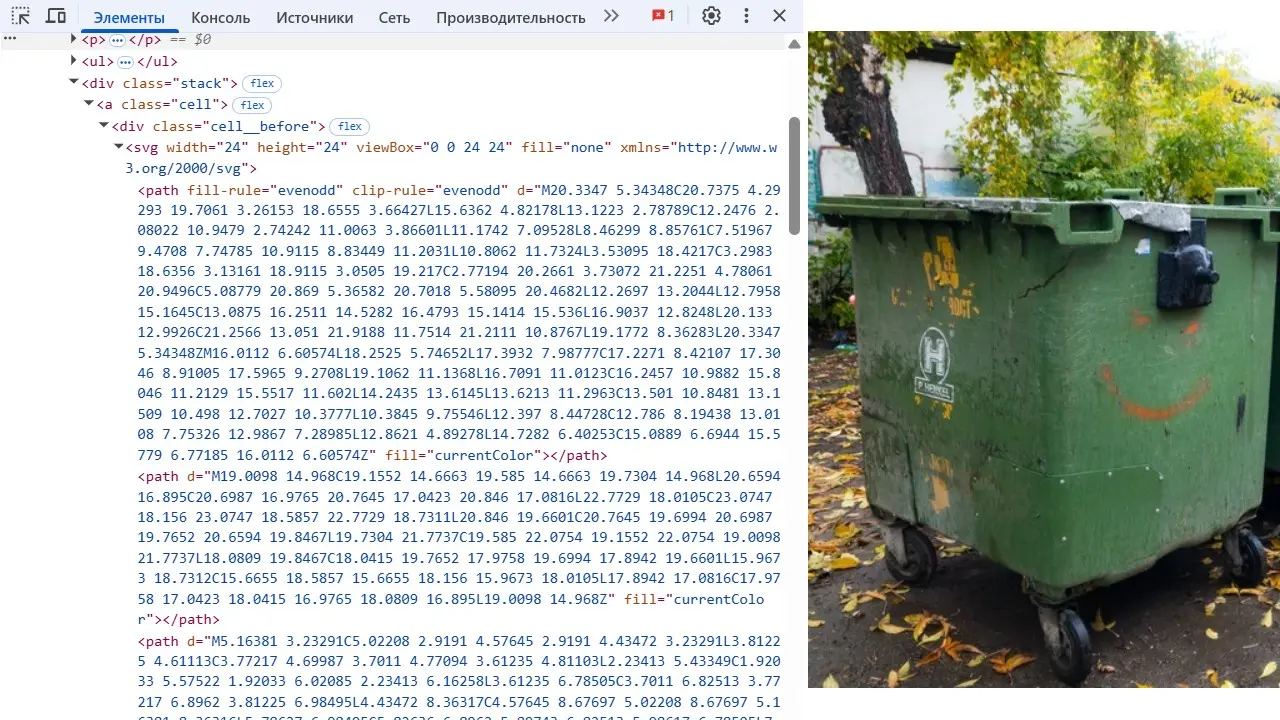The image size is (1280, 720).
Task: Click the viewBox="0 0 24 24" attribute
Action: click(x=434, y=147)
